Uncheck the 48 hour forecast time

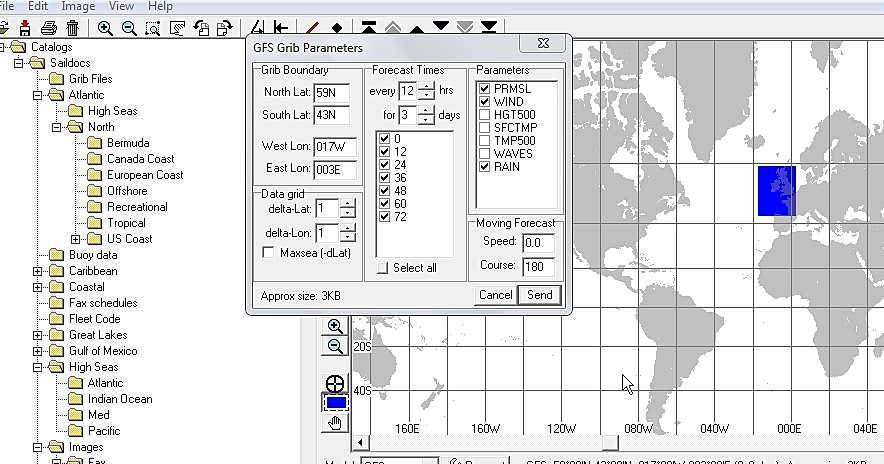click(384, 191)
